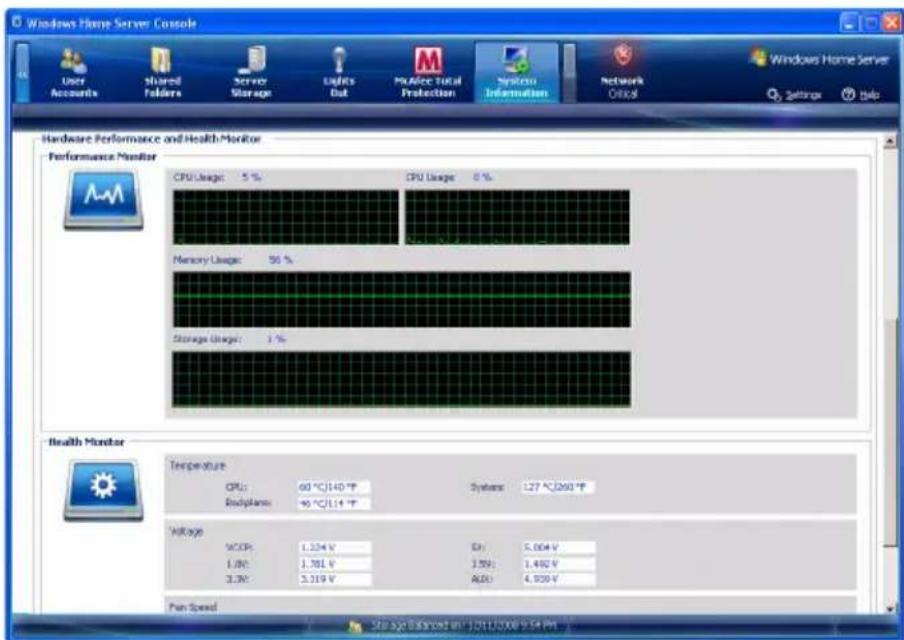Image resolution: width=904 pixels, height=640 pixels.
Task: Click the status bar storage balanced icon
Action: point(356,626)
